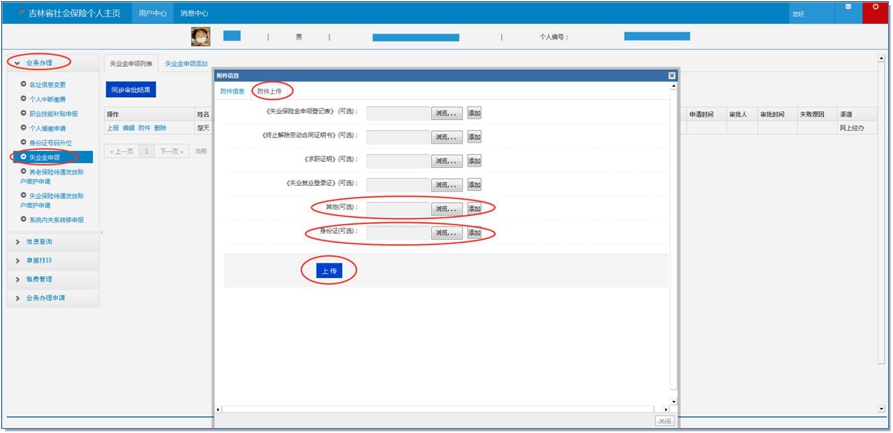Click the 《求职证明》 file input field
The height and width of the screenshot is (433, 893).
(x=397, y=161)
